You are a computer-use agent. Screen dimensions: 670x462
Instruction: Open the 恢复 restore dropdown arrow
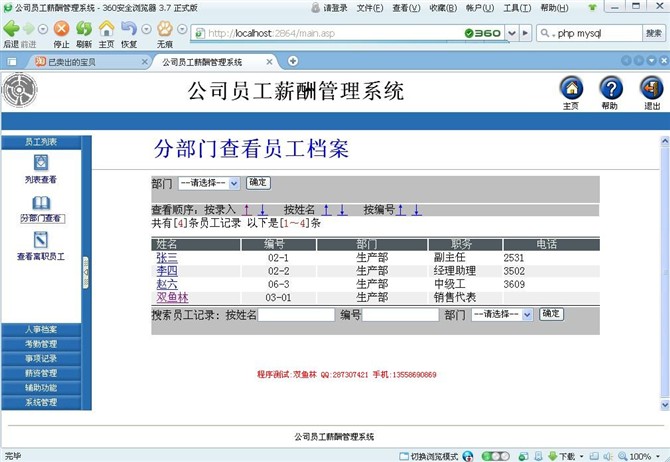tap(146, 29)
